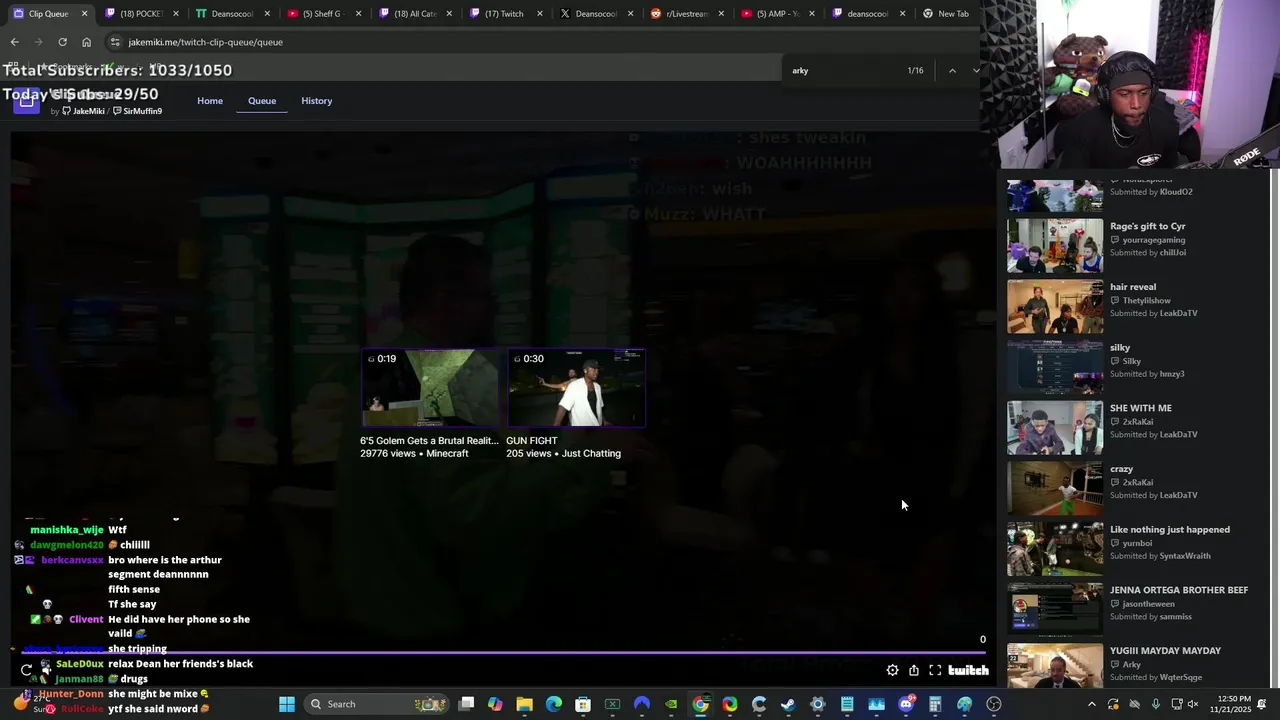Click the browser home icon
This screenshot has height=720, width=1280.
coord(86,42)
